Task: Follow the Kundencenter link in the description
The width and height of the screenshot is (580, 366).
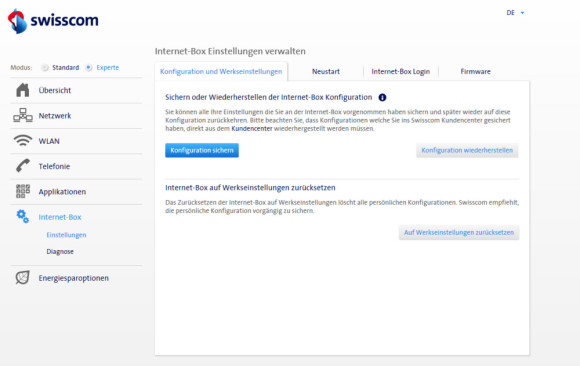Action: [x=252, y=129]
